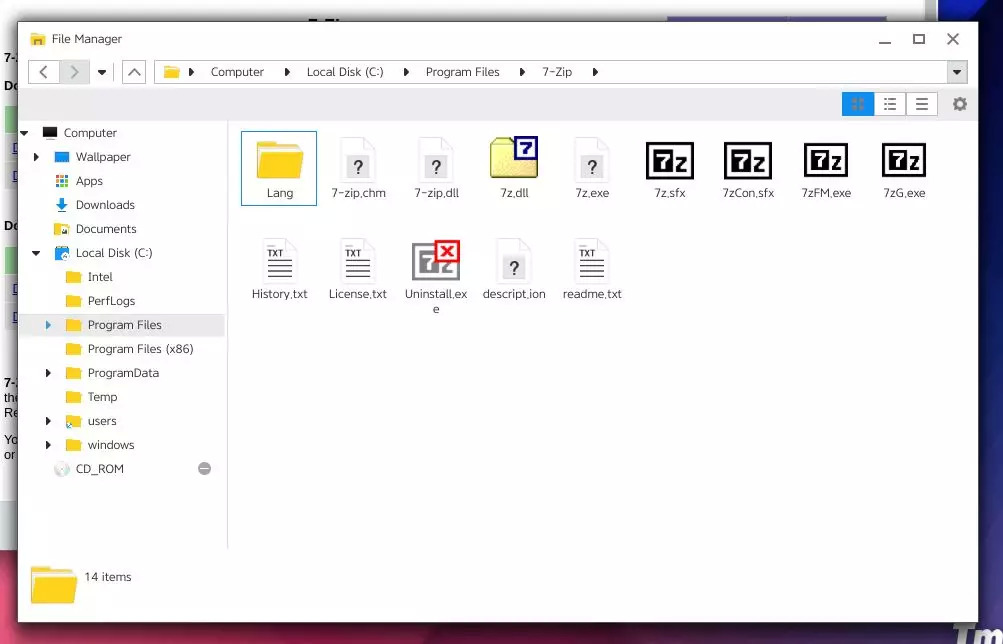The width and height of the screenshot is (1003, 644).
Task: Click the Uninstall.exe icon
Action: [x=435, y=263]
